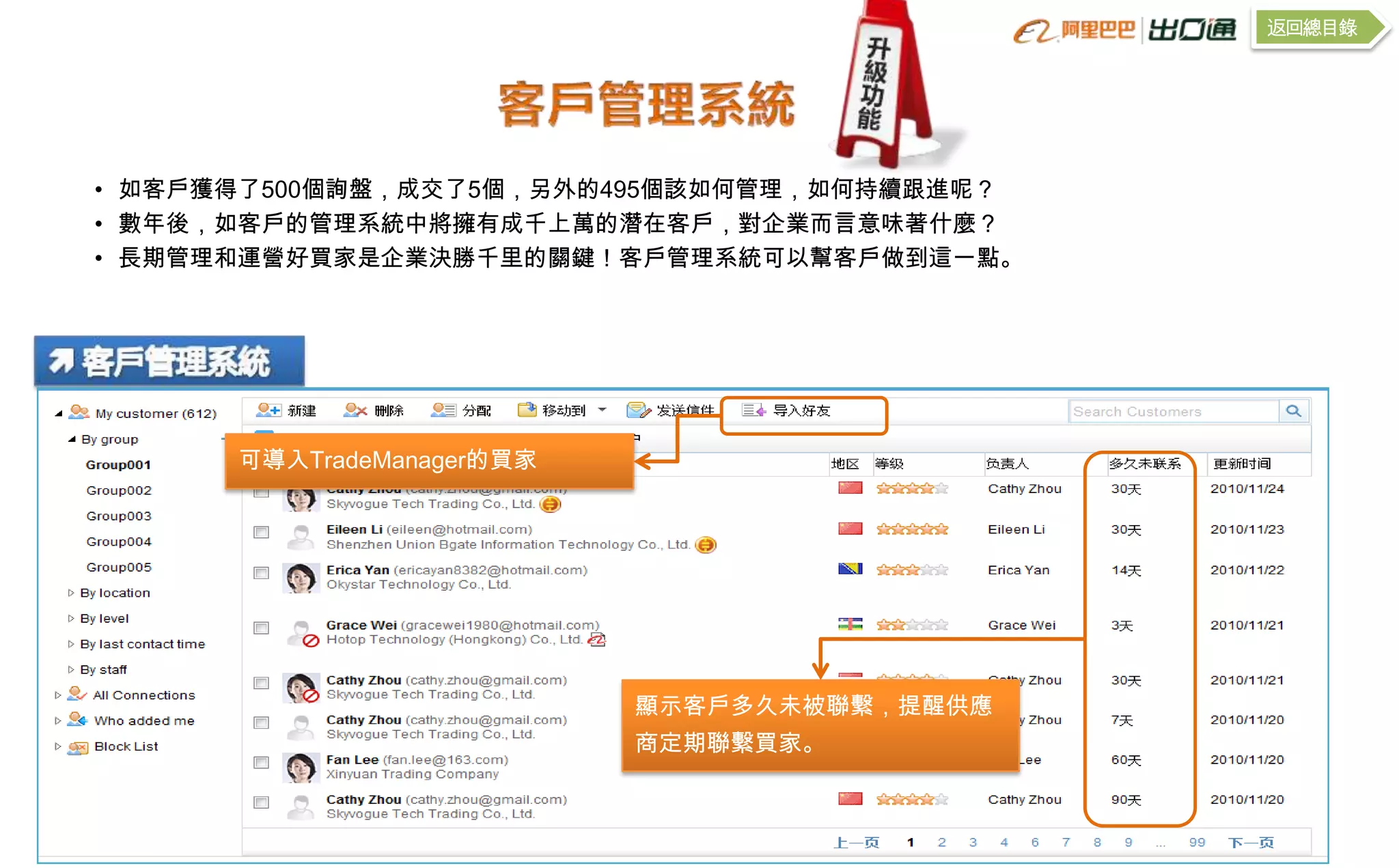
Task: Select Group003 in the tree
Action: click(x=119, y=516)
